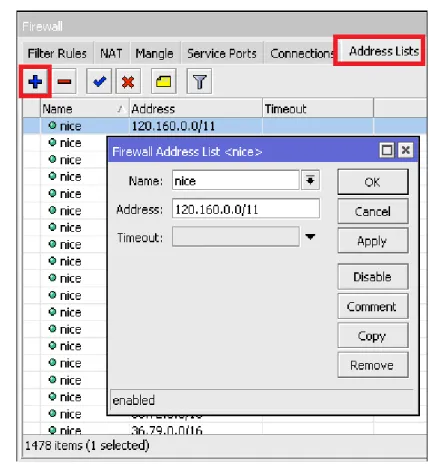Open the funnel Filter icon
The width and height of the screenshot is (429, 465).
199,81
